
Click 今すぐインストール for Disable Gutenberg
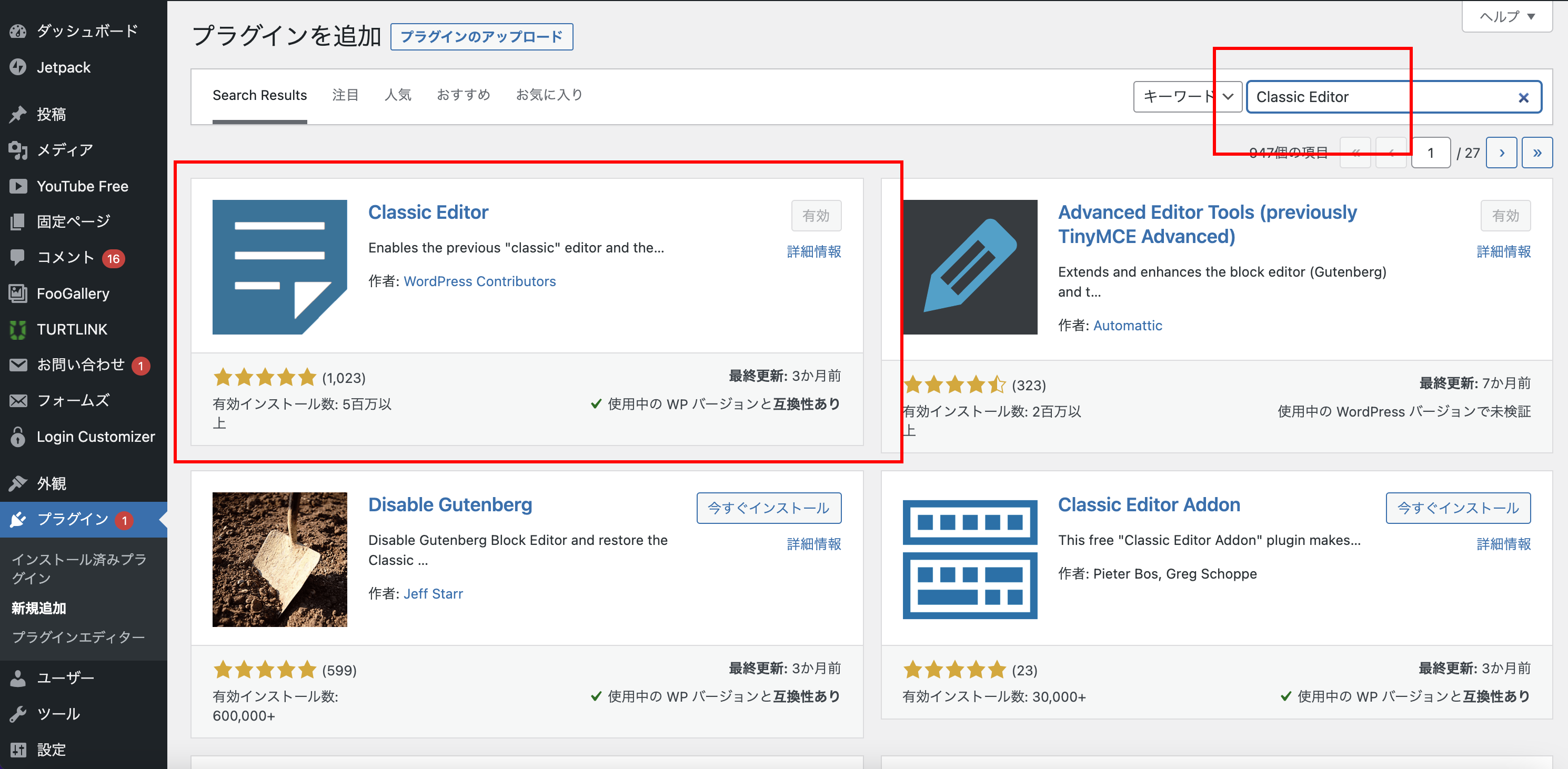(768, 508)
